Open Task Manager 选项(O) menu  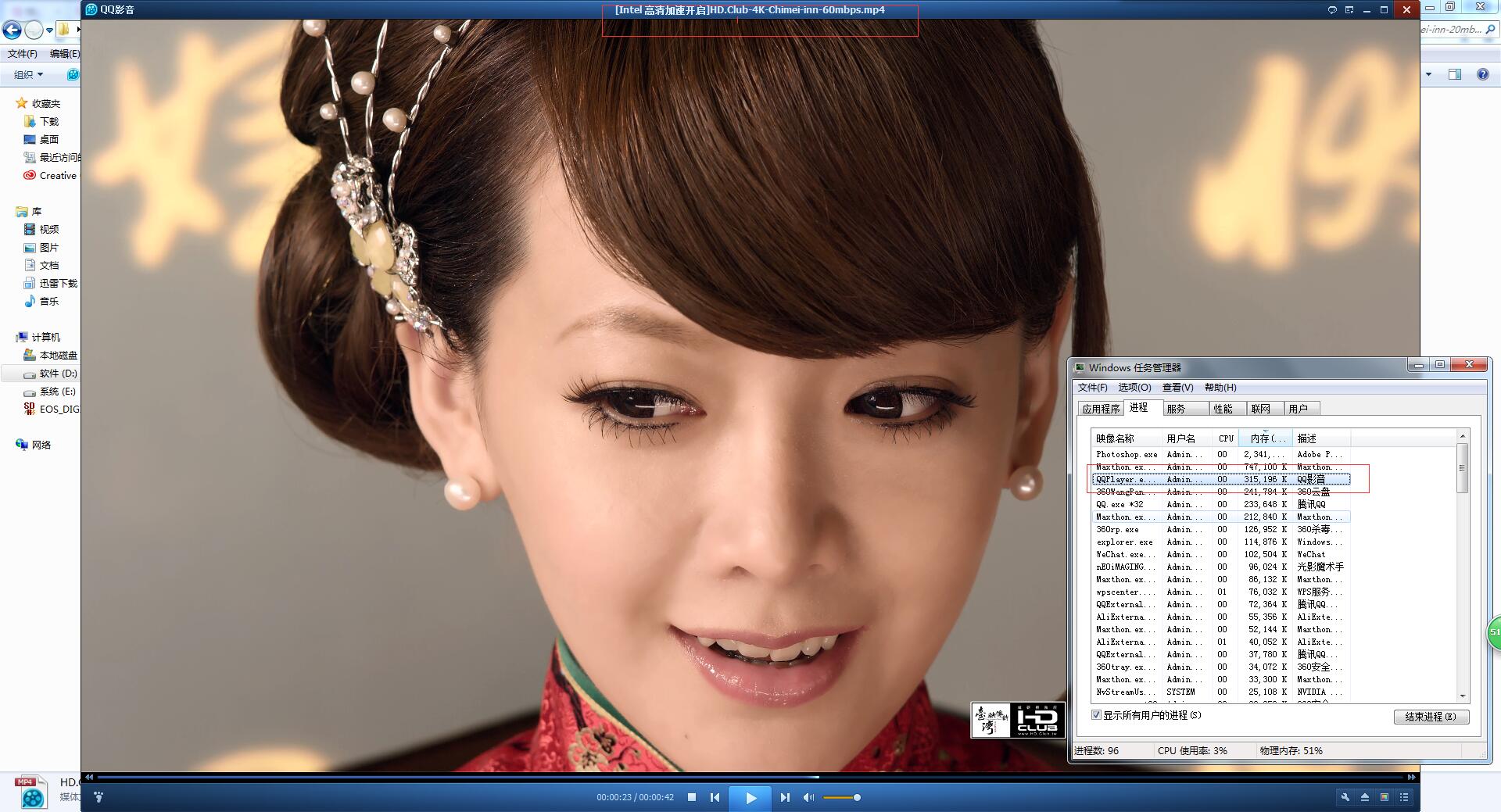pos(1134,388)
